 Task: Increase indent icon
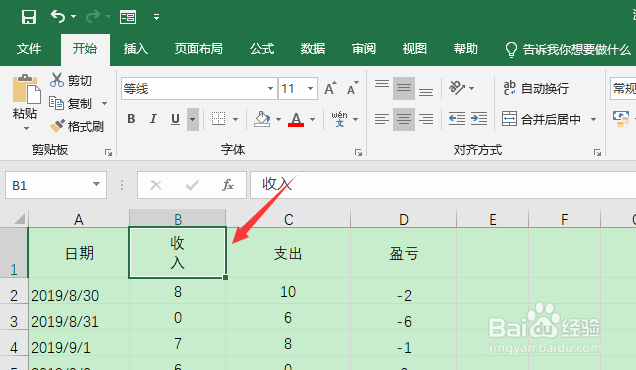(479, 119)
